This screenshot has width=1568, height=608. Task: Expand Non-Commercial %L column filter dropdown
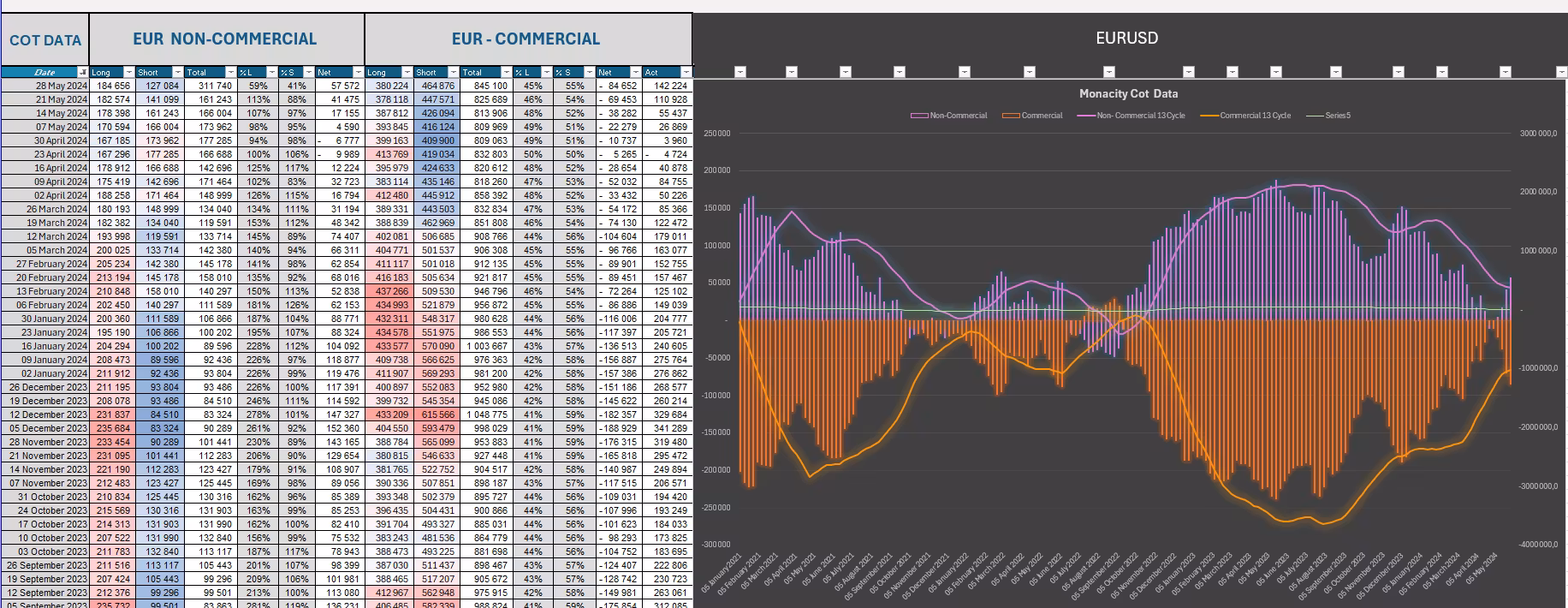point(271,73)
